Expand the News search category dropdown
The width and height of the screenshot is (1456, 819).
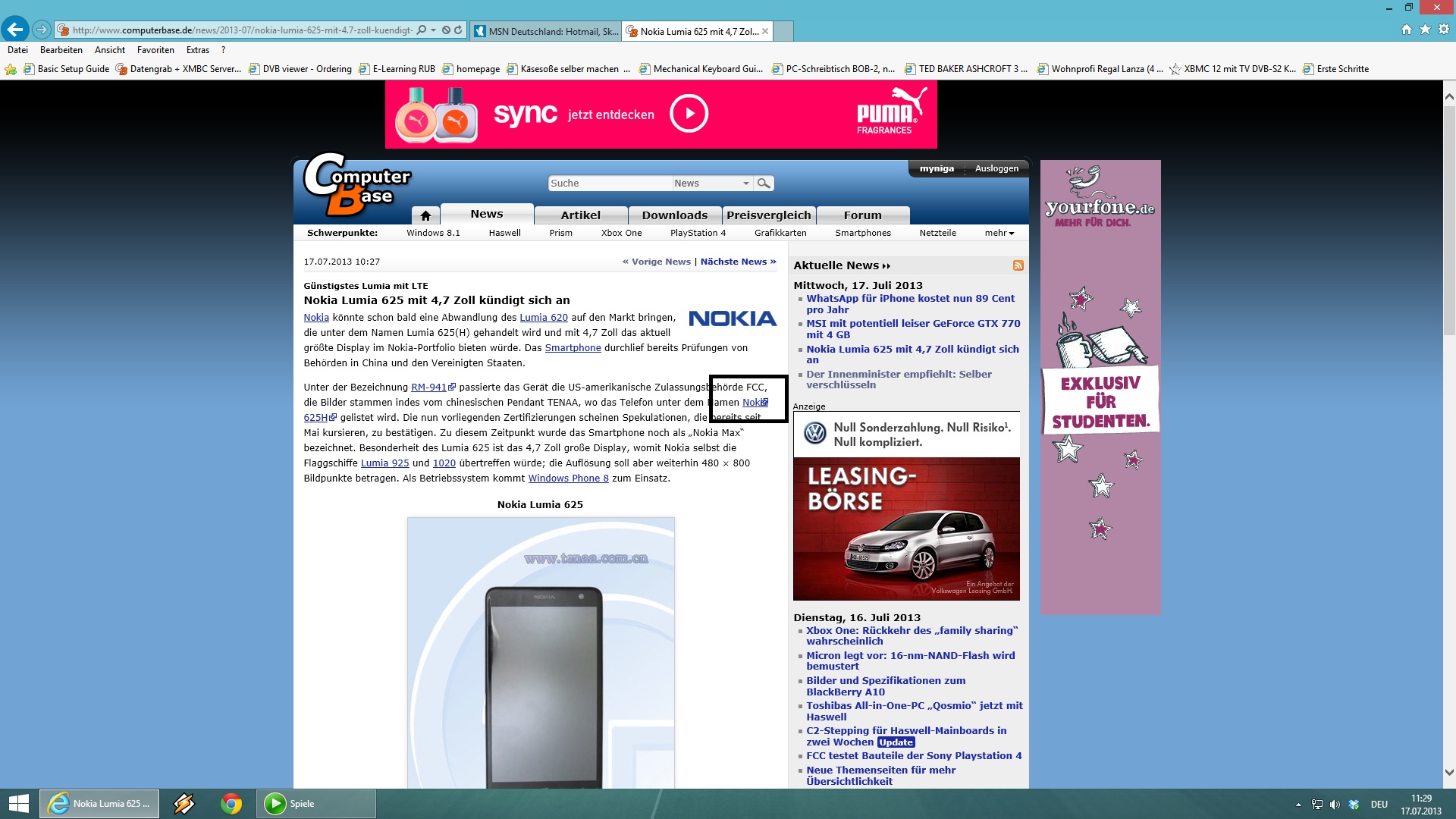pos(745,184)
